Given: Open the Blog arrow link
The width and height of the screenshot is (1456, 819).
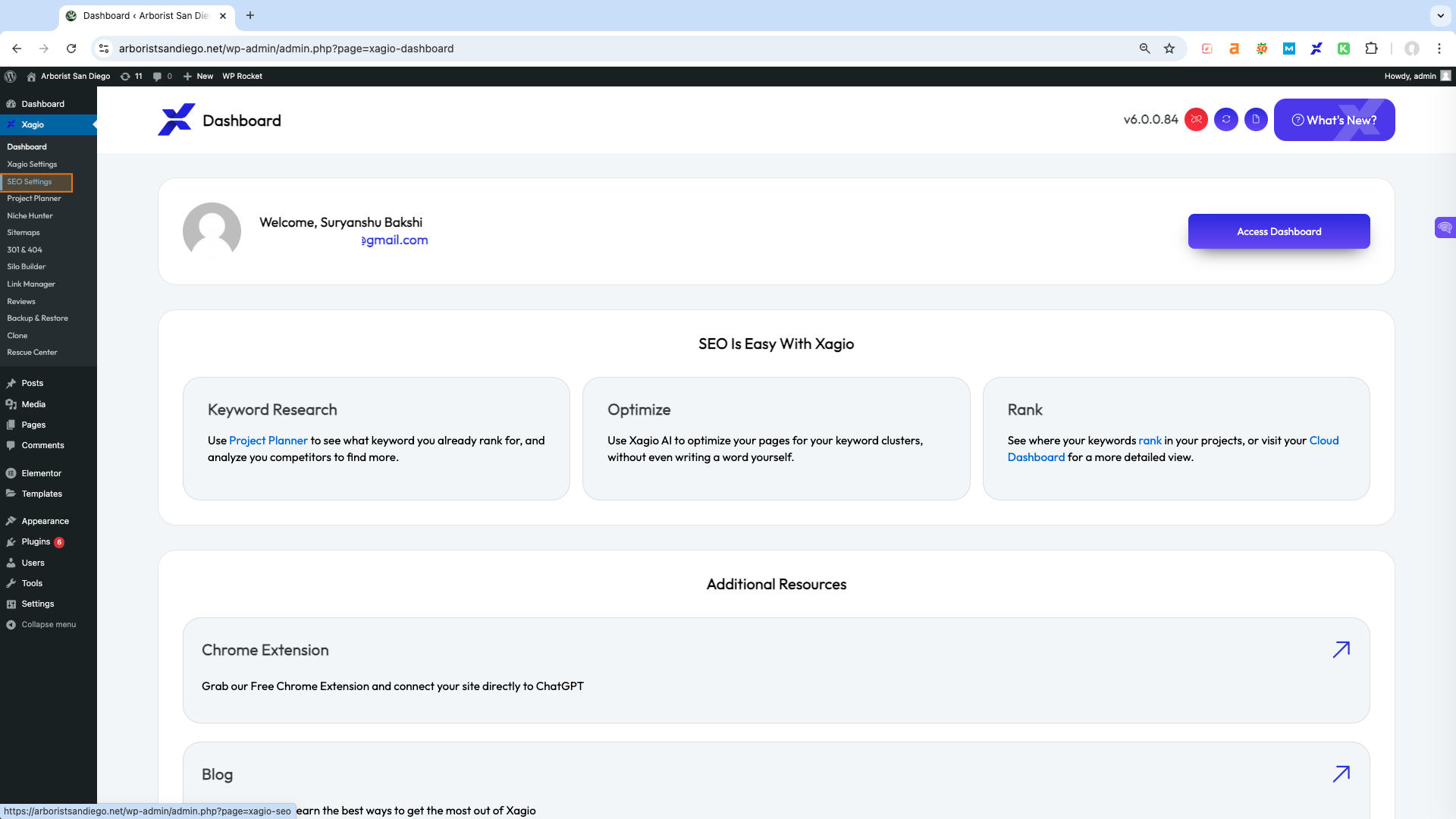Looking at the screenshot, I should [x=1341, y=774].
